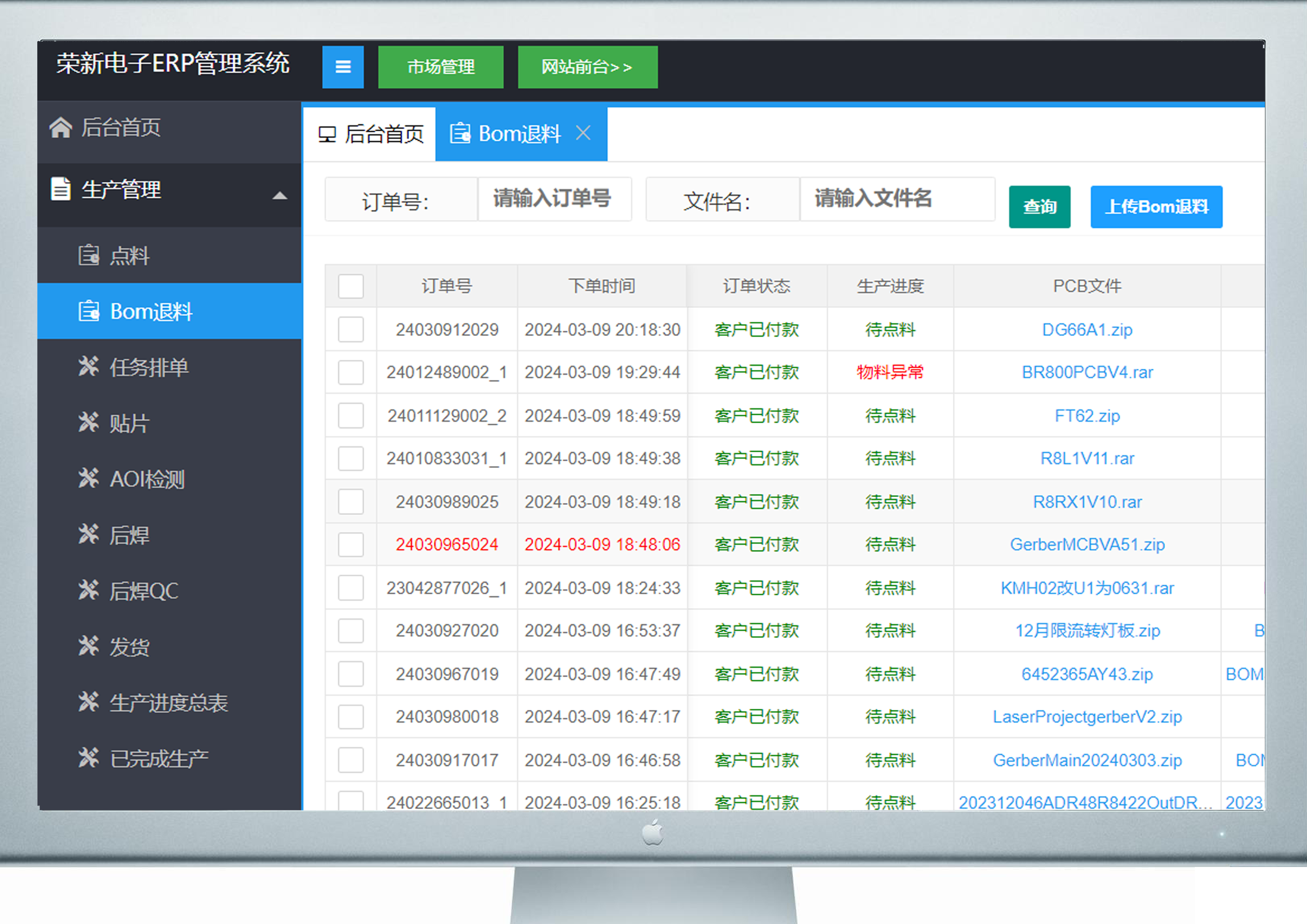The width and height of the screenshot is (1307, 924).
Task: Click the 上传Bom退料 upload button
Action: pos(1156,207)
